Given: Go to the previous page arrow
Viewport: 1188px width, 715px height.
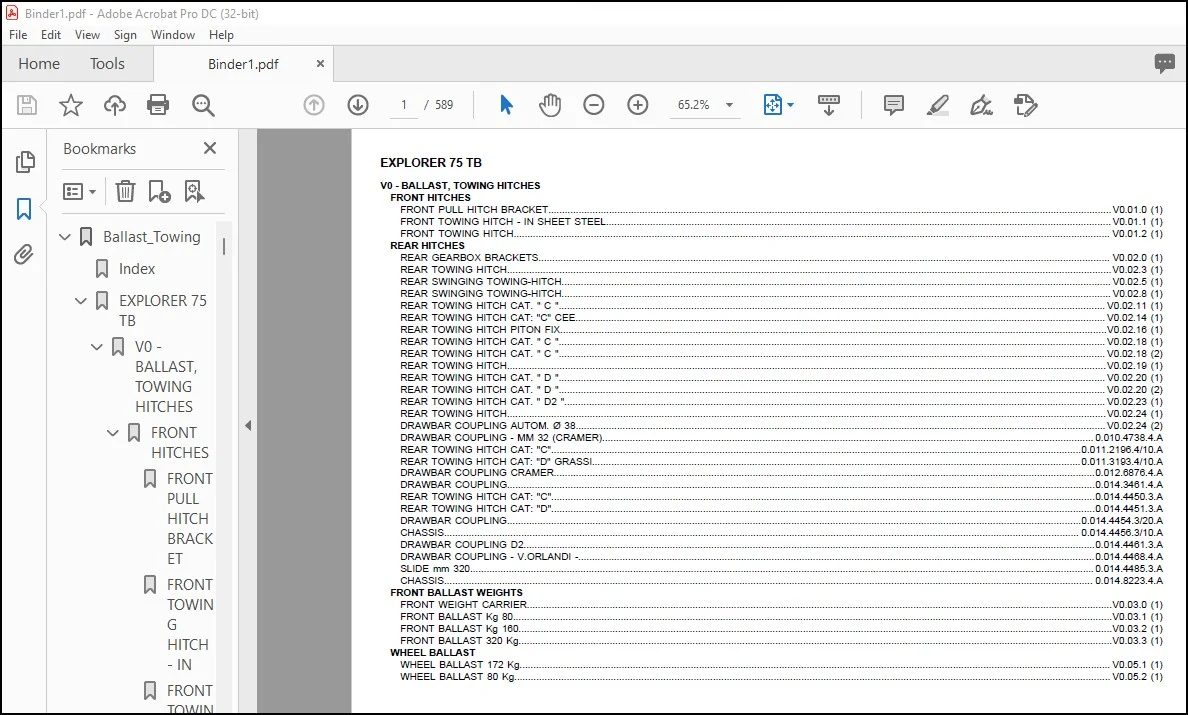Looking at the screenshot, I should tap(314, 105).
